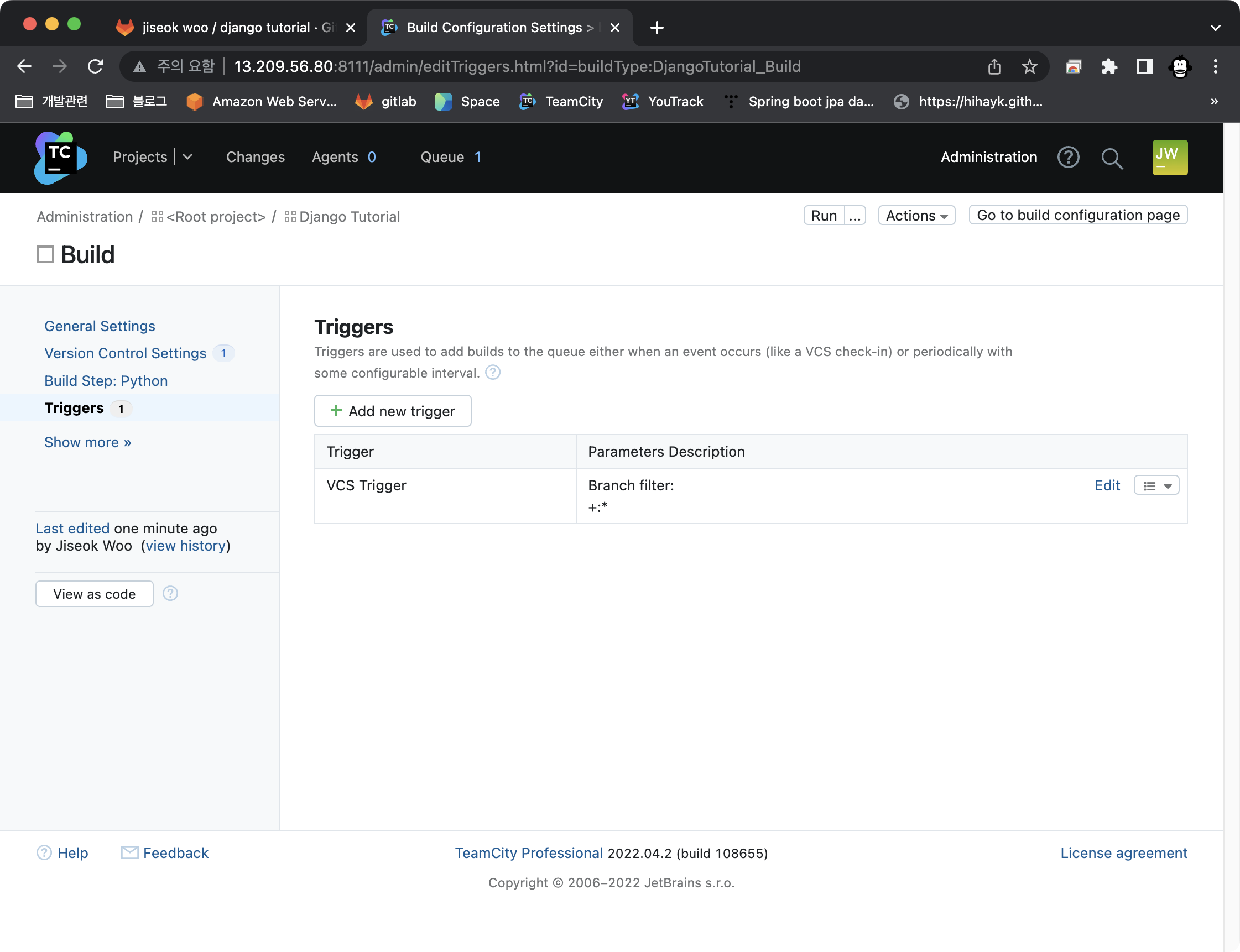Open the browser extensions puzzle icon
Viewport: 1240px width, 952px height.
[1109, 66]
